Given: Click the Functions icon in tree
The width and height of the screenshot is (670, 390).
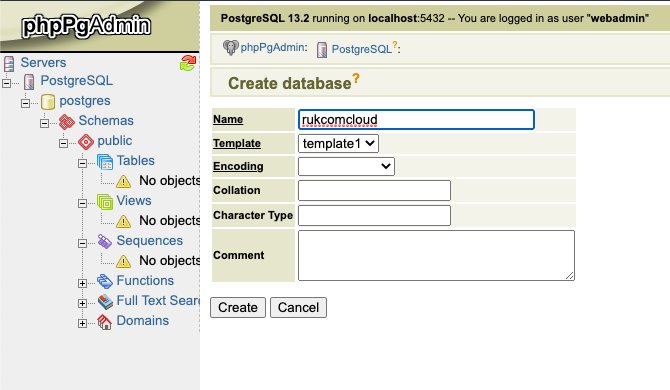Looking at the screenshot, I should click(x=105, y=282).
